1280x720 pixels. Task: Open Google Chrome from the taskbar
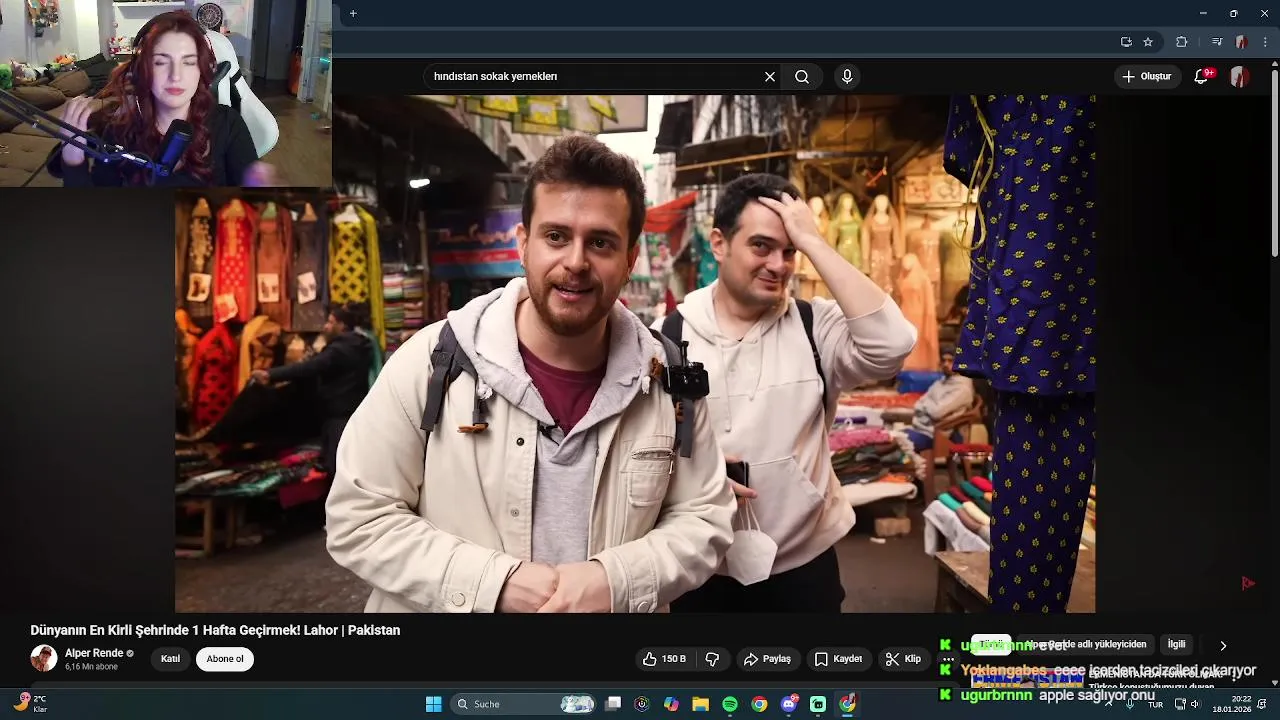point(759,704)
